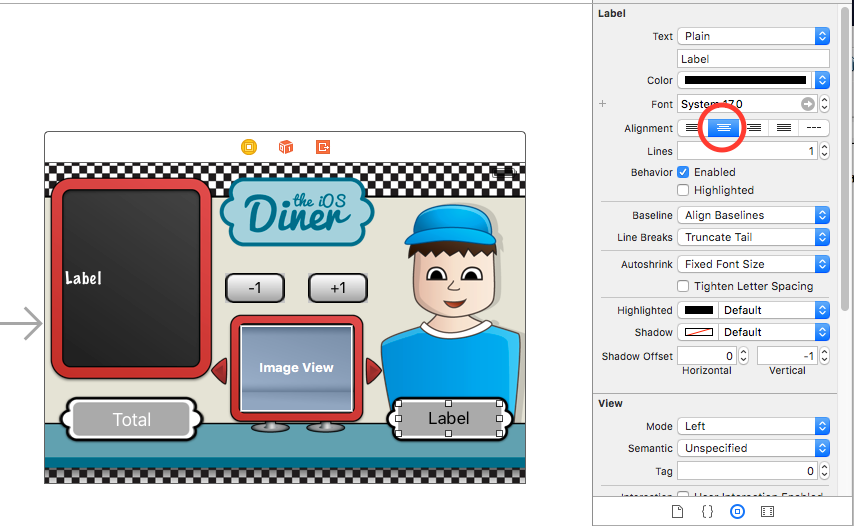Viewport: 854px width, 526px height.
Task: Show the File inspector
Action: coord(677,511)
